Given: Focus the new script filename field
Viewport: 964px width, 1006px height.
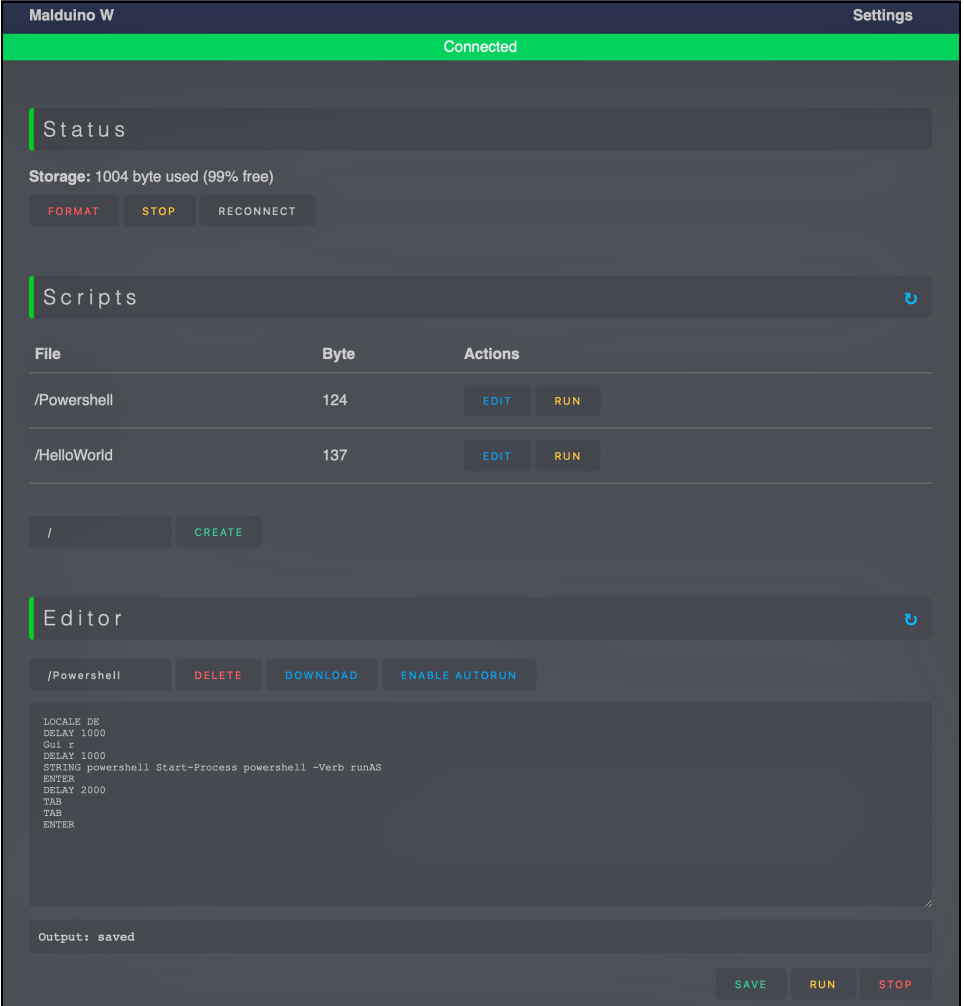Looking at the screenshot, I should click(100, 532).
